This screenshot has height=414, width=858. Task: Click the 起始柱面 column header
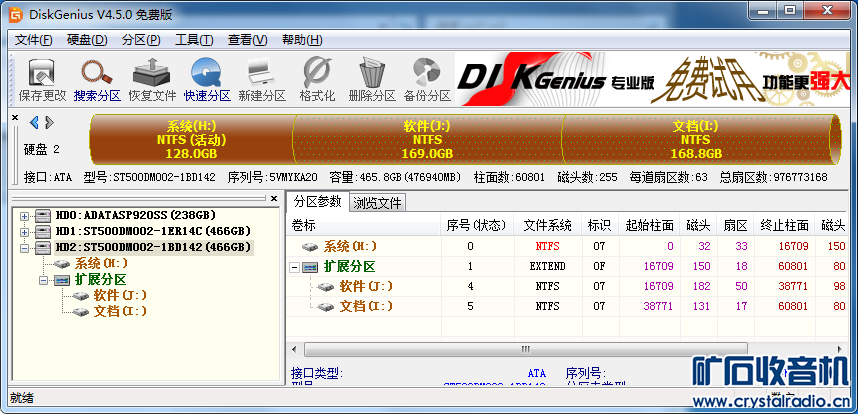click(649, 225)
